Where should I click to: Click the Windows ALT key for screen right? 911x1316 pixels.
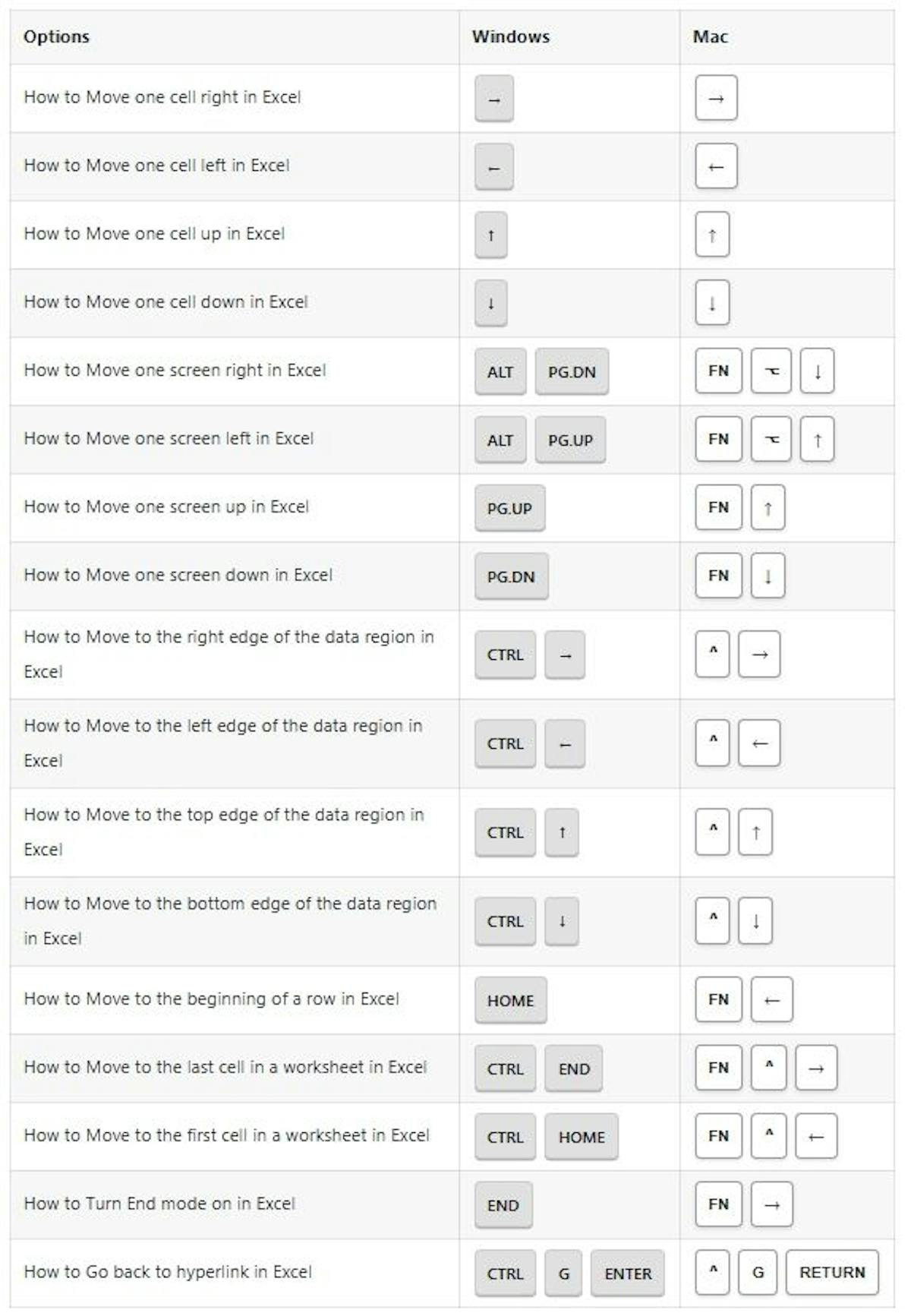pos(500,372)
